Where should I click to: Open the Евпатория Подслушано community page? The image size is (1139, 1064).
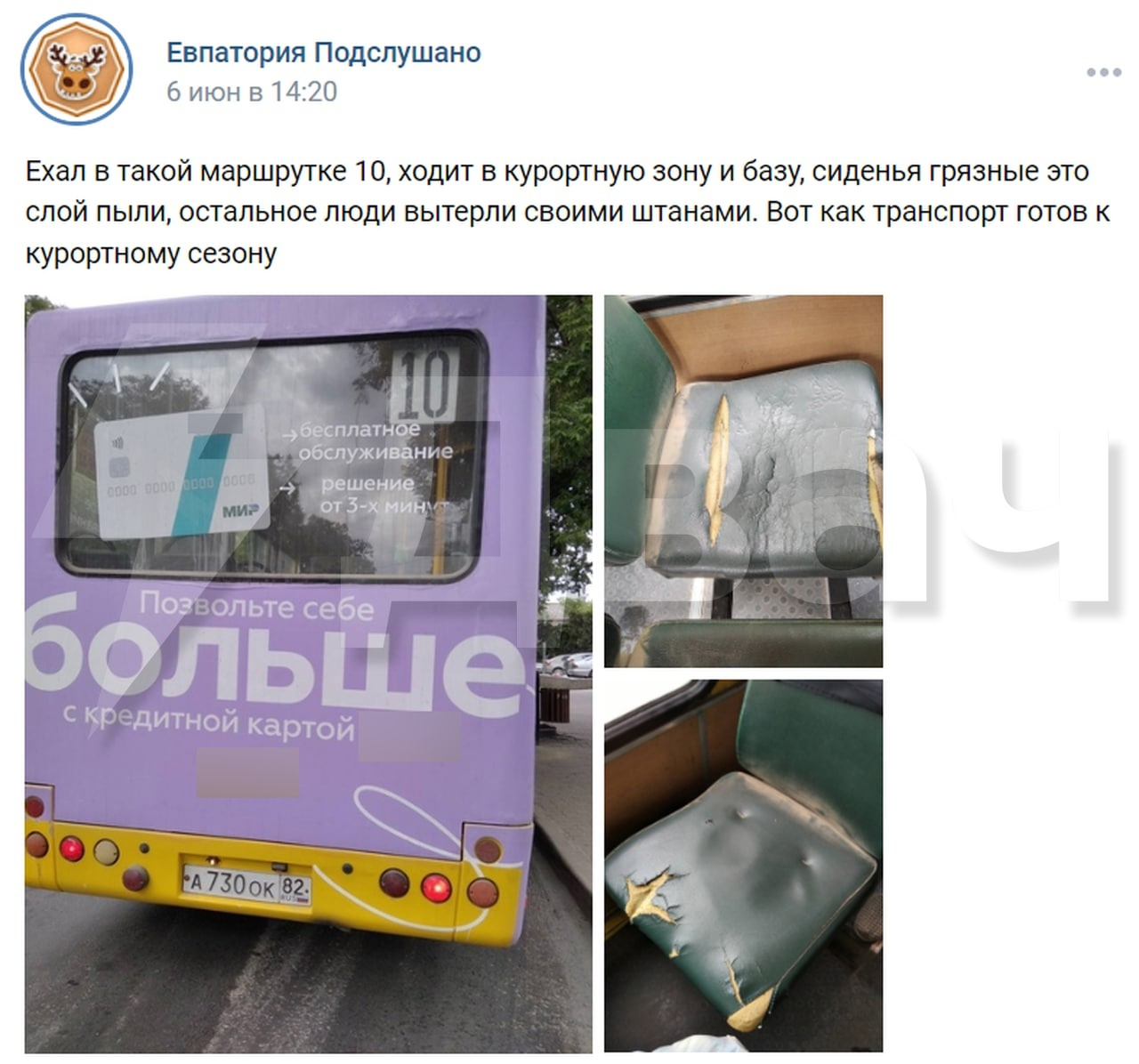tap(324, 52)
